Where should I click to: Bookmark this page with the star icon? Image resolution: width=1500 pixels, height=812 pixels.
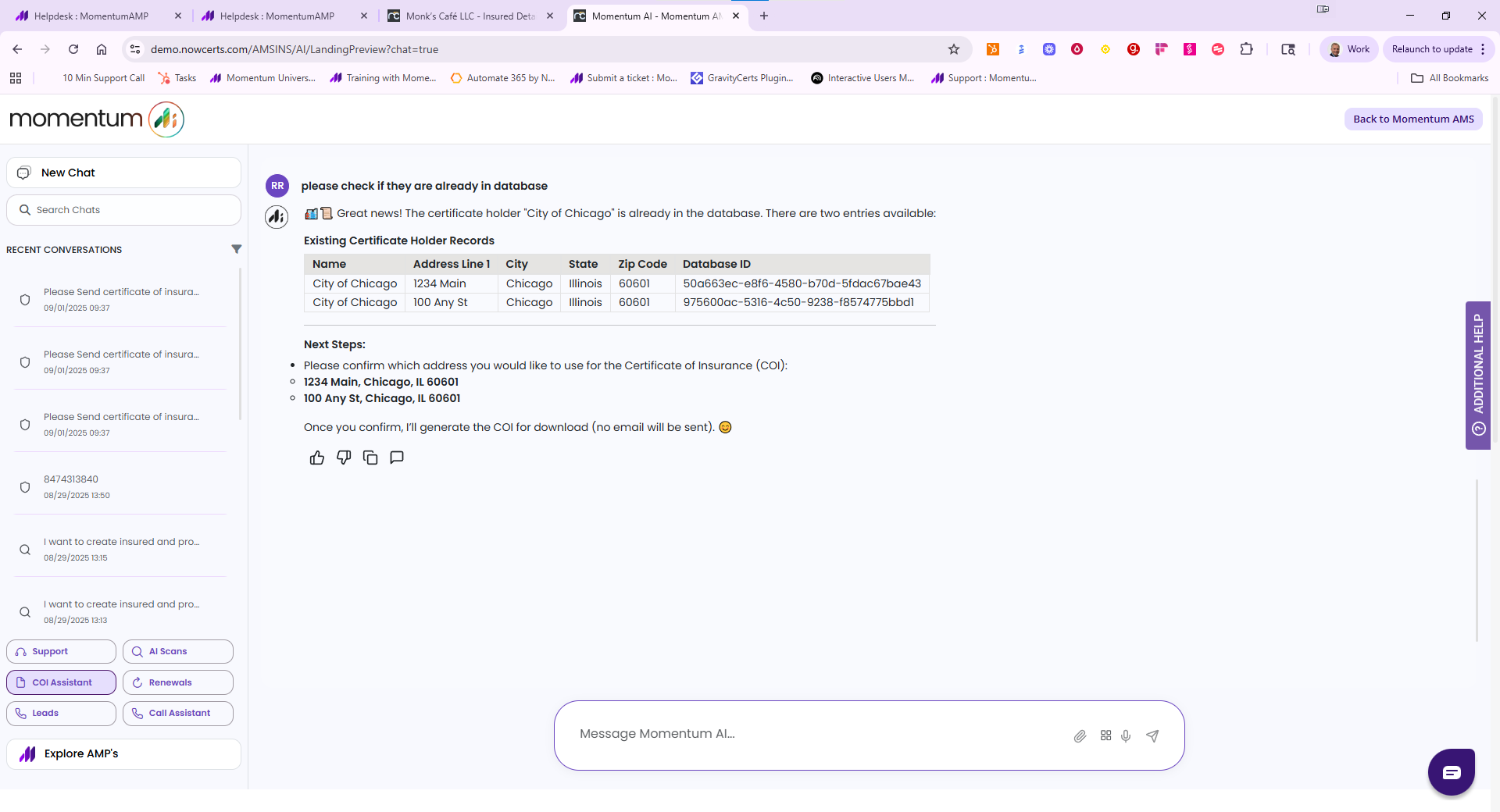coord(954,49)
